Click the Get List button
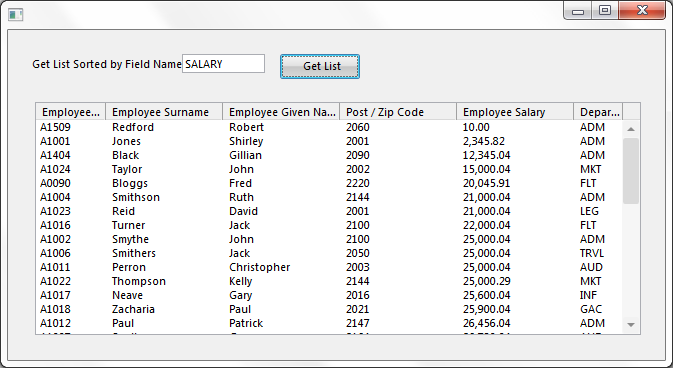Viewport: 673px width, 368px height. pyautogui.click(x=320, y=67)
